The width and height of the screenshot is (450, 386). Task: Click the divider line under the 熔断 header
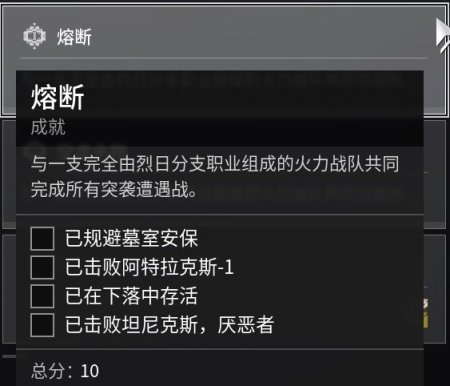pyautogui.click(x=224, y=58)
